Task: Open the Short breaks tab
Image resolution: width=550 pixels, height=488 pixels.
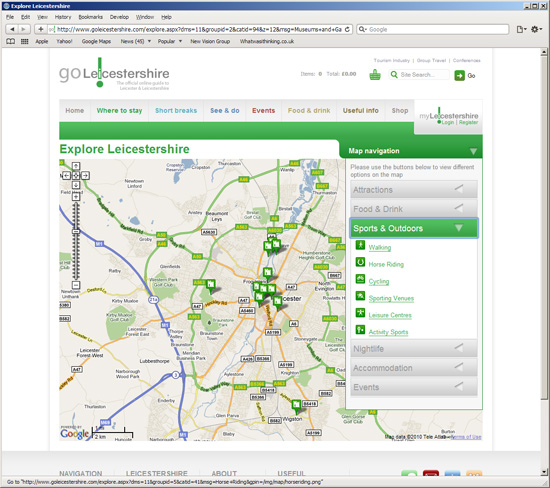Action: click(176, 111)
